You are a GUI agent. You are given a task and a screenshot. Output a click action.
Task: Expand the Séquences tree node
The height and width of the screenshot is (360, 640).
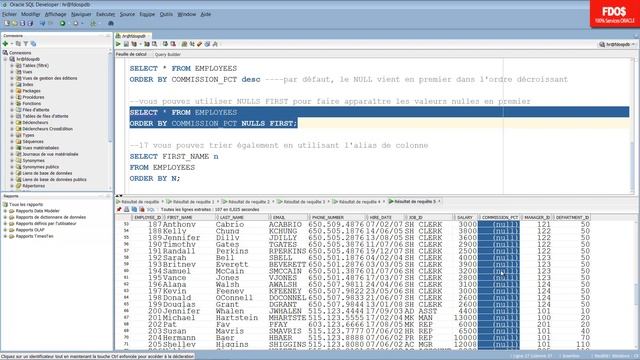pos(12,141)
